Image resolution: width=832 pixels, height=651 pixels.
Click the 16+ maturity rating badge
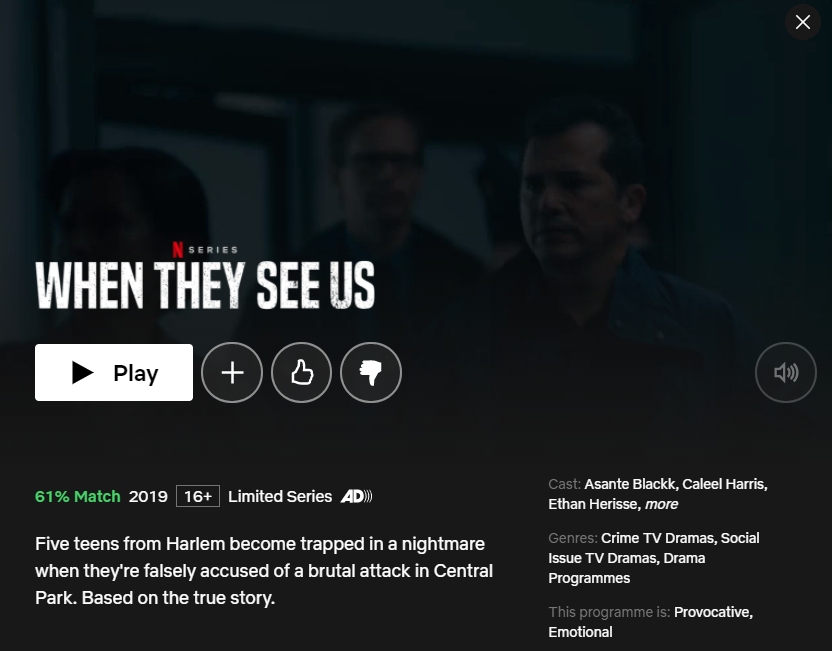198,496
